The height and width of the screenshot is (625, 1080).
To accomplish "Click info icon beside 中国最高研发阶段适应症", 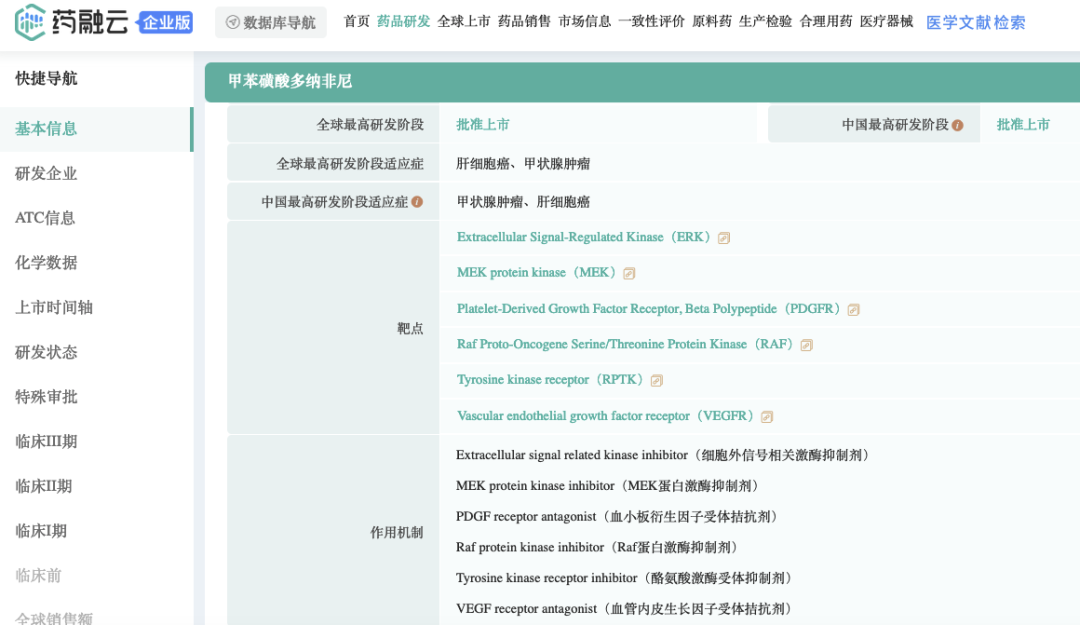I will (417, 202).
